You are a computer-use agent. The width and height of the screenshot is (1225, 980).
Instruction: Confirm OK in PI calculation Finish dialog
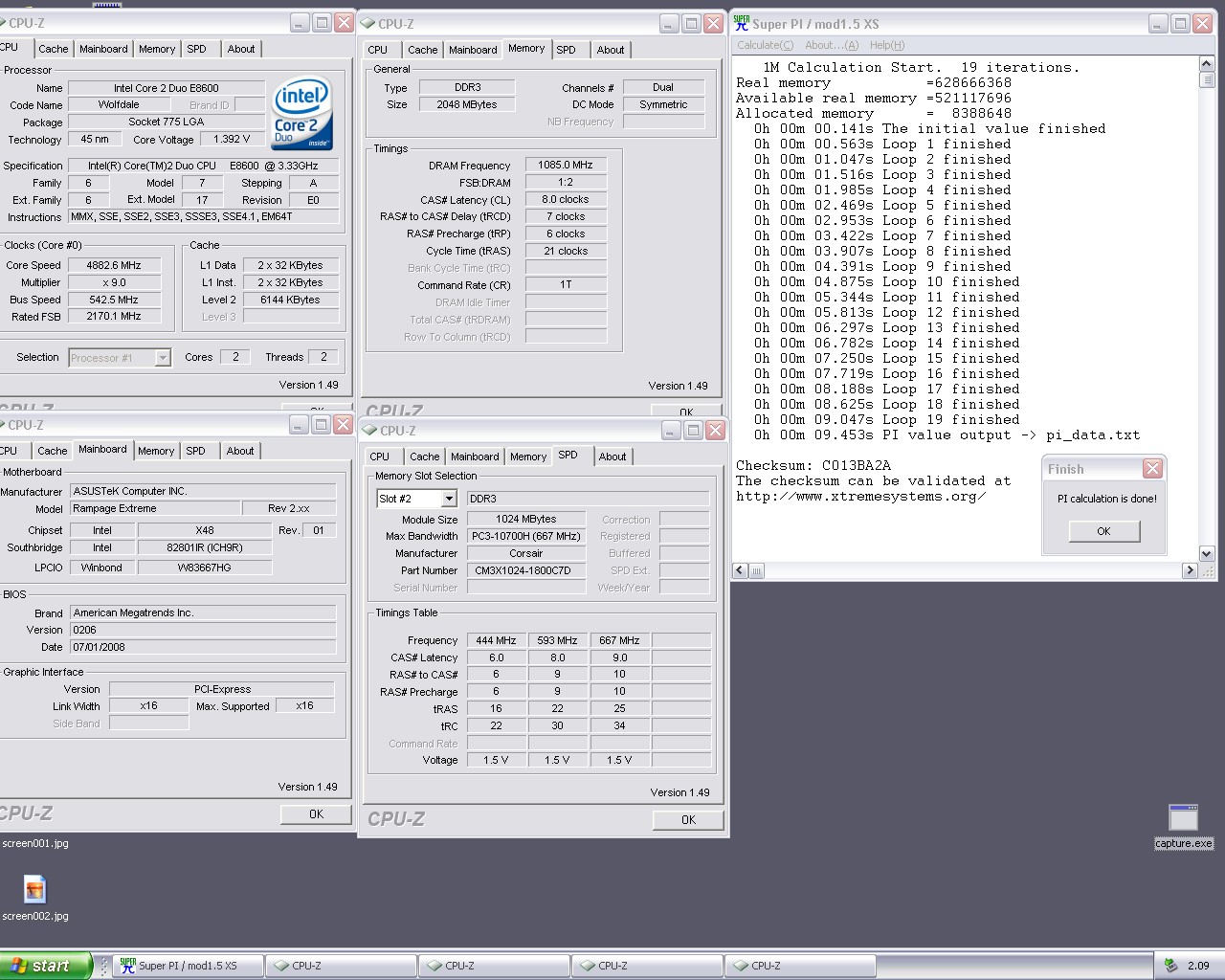[1104, 531]
